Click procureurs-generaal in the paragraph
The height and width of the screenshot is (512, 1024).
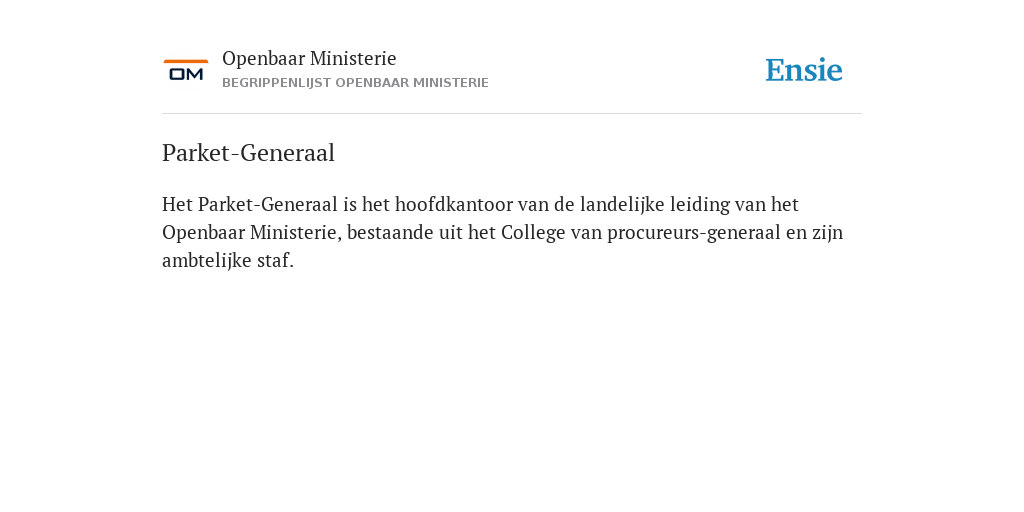[694, 233]
